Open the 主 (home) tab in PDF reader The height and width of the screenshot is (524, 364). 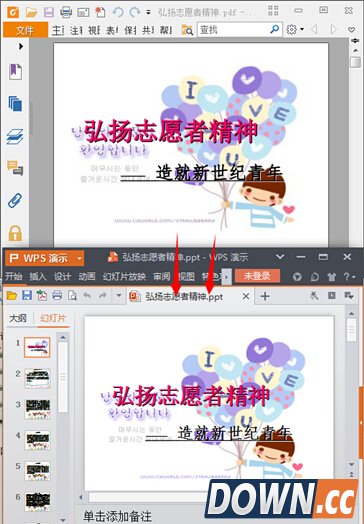(57, 30)
